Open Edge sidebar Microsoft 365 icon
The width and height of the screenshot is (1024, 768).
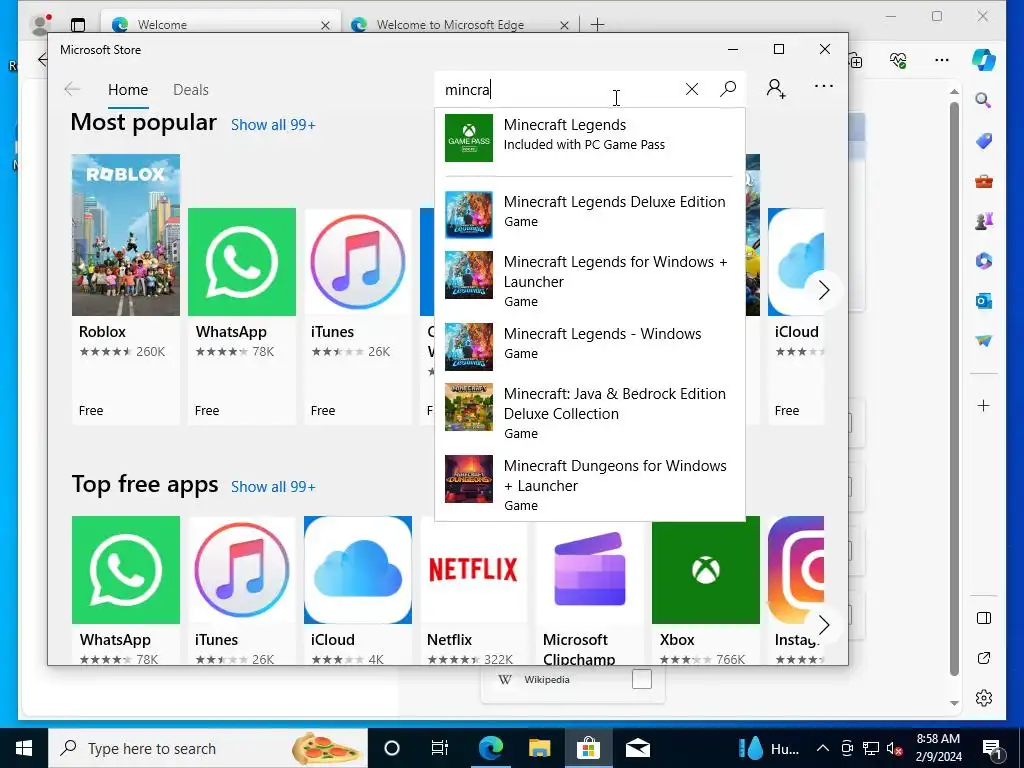[x=984, y=261]
